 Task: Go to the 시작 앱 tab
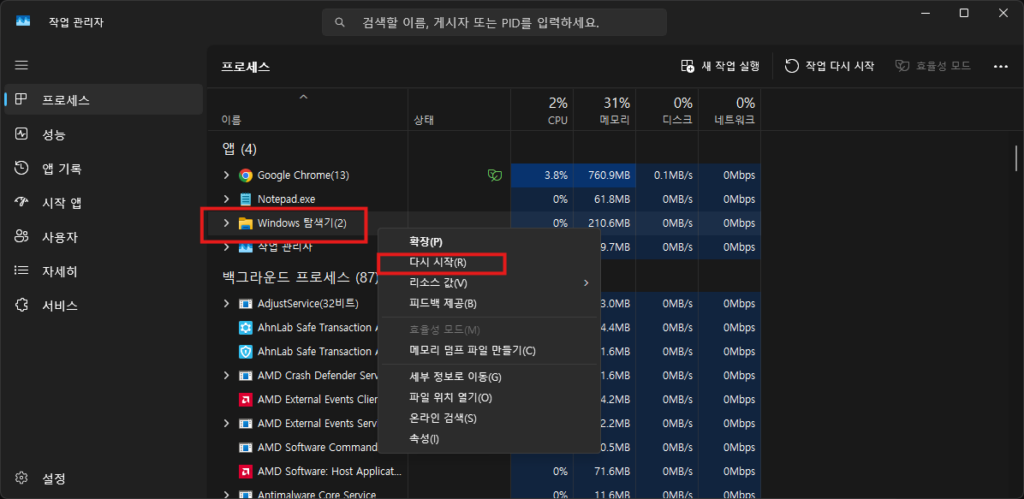click(x=104, y=202)
